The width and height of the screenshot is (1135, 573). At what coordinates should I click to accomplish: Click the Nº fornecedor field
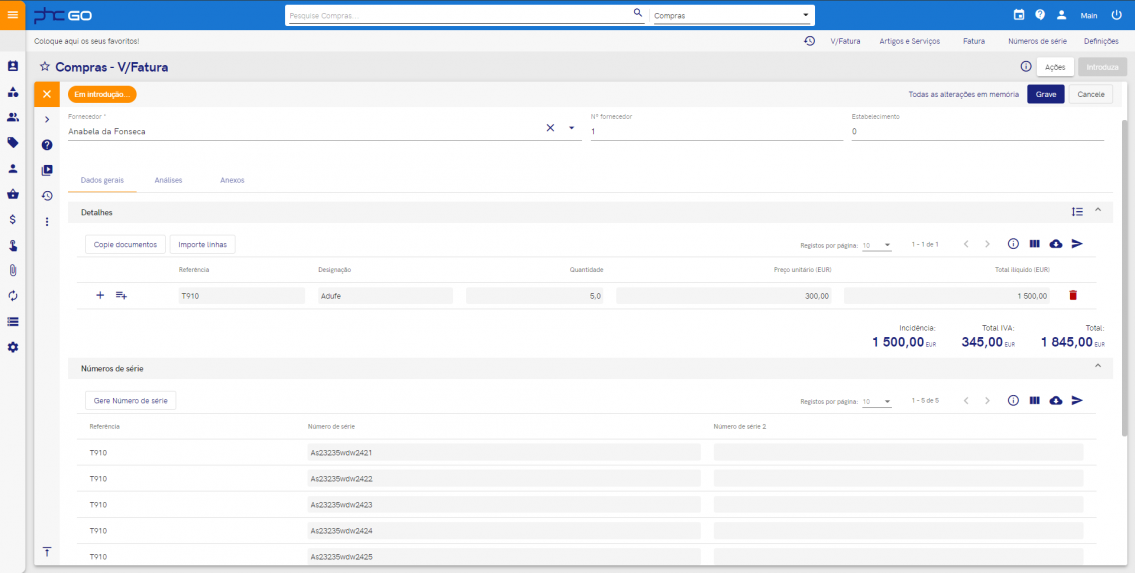[x=717, y=132]
